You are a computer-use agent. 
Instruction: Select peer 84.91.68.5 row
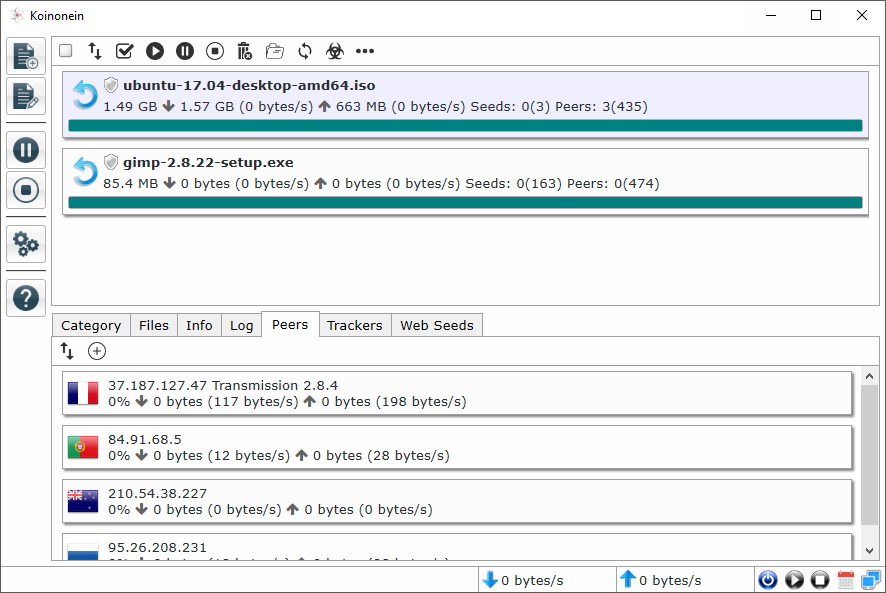coord(457,447)
